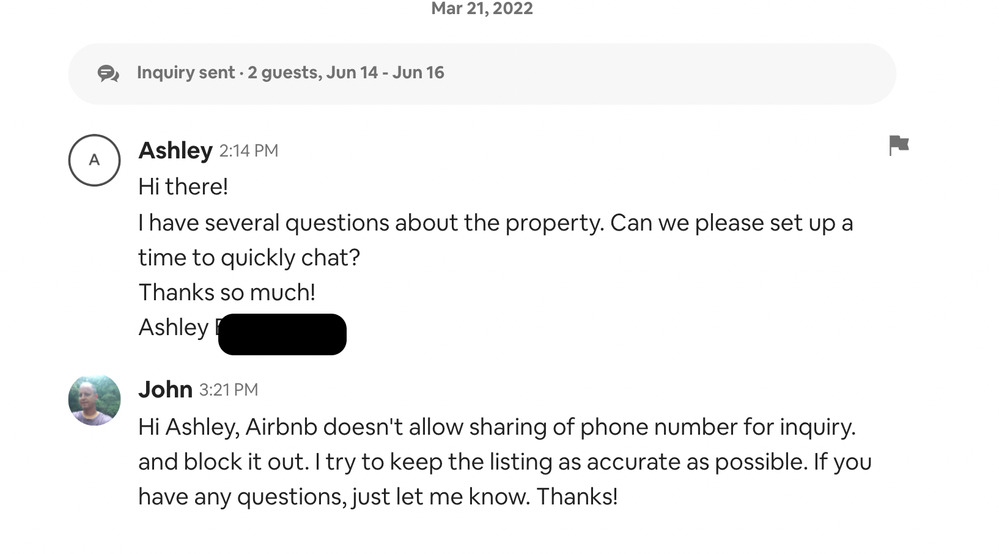The width and height of the screenshot is (999, 554).
Task: Click the "and block it out" reply line
Action: tap(504, 462)
